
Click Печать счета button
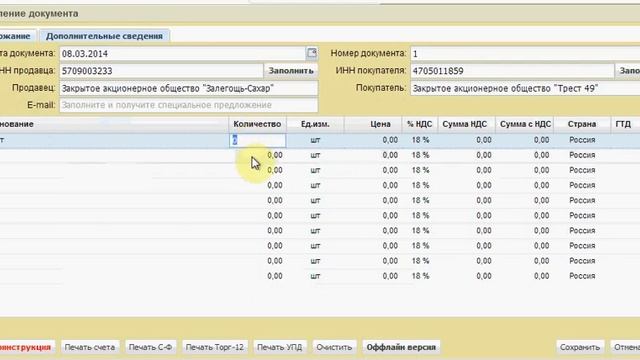tap(90, 347)
